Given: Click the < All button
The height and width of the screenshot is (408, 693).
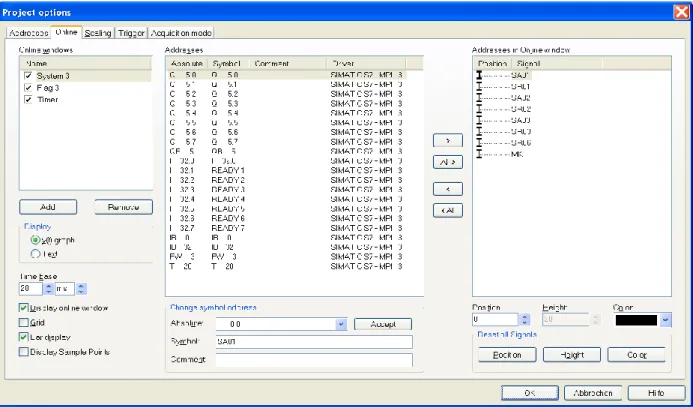Looking at the screenshot, I should click(x=448, y=210).
